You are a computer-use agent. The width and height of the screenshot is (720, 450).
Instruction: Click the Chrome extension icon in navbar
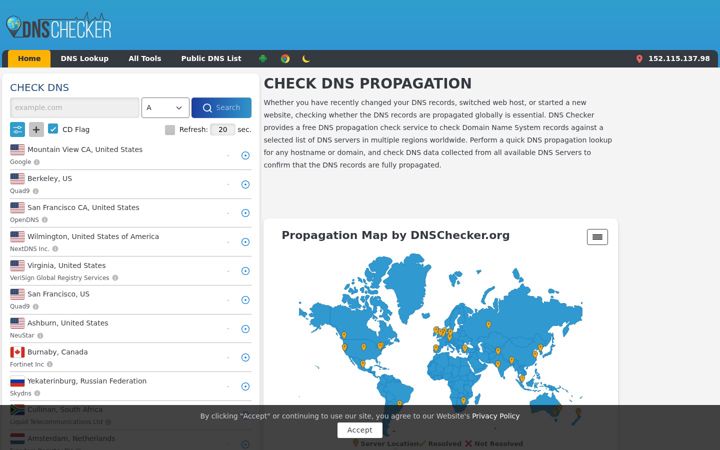coord(285,58)
